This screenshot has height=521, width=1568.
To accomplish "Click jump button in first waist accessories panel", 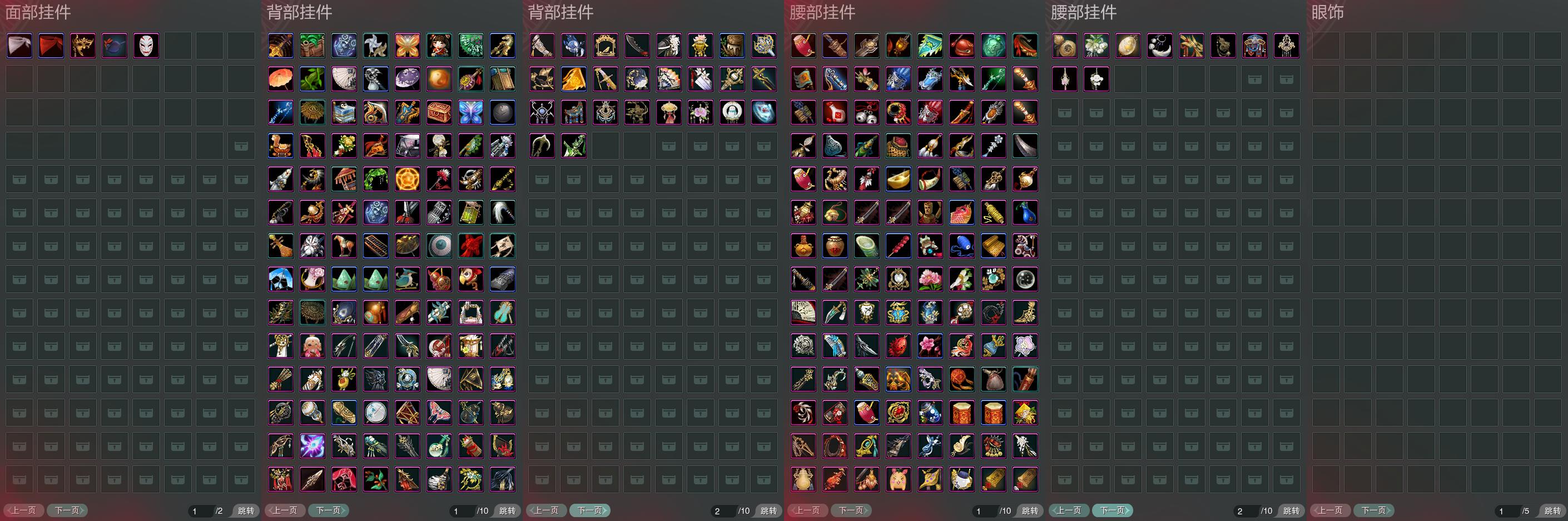I will [x=1030, y=510].
